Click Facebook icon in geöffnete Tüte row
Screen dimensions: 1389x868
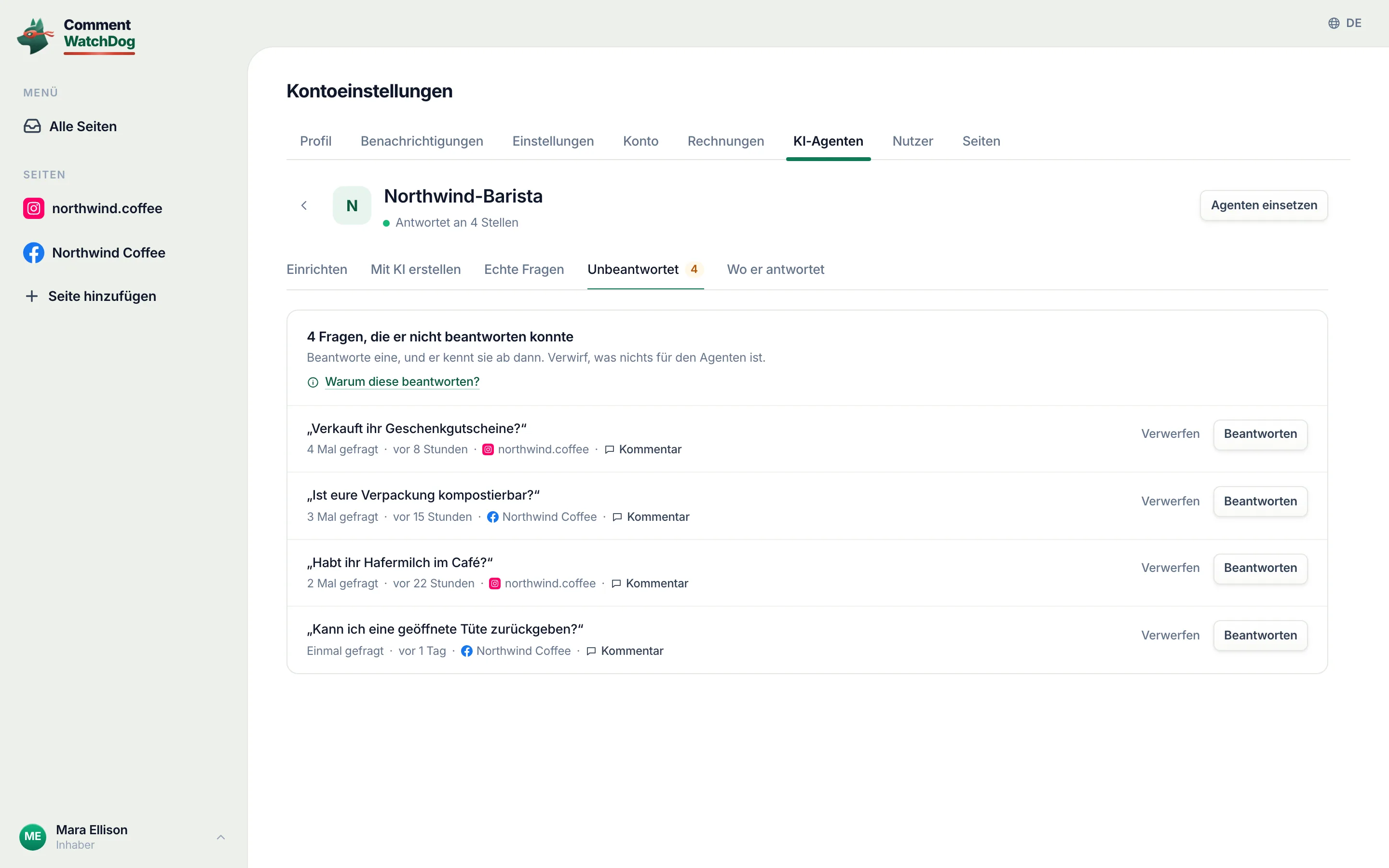click(467, 651)
